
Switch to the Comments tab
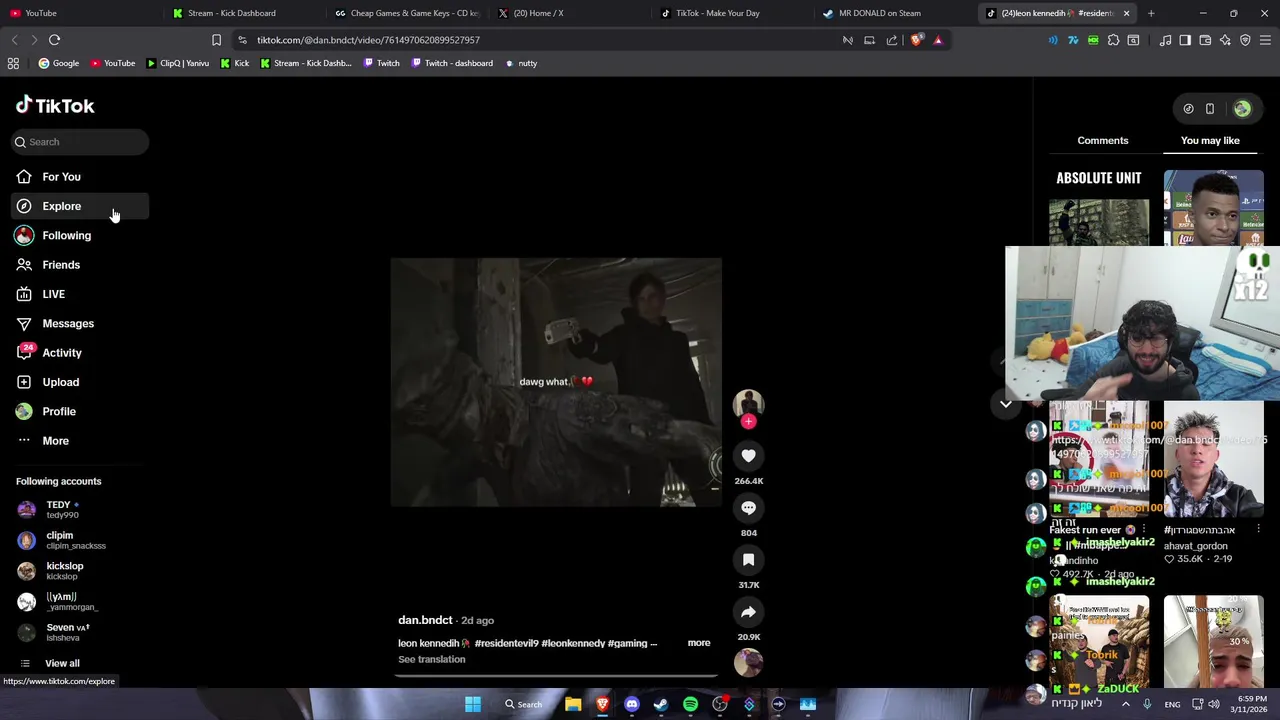coord(1102,141)
